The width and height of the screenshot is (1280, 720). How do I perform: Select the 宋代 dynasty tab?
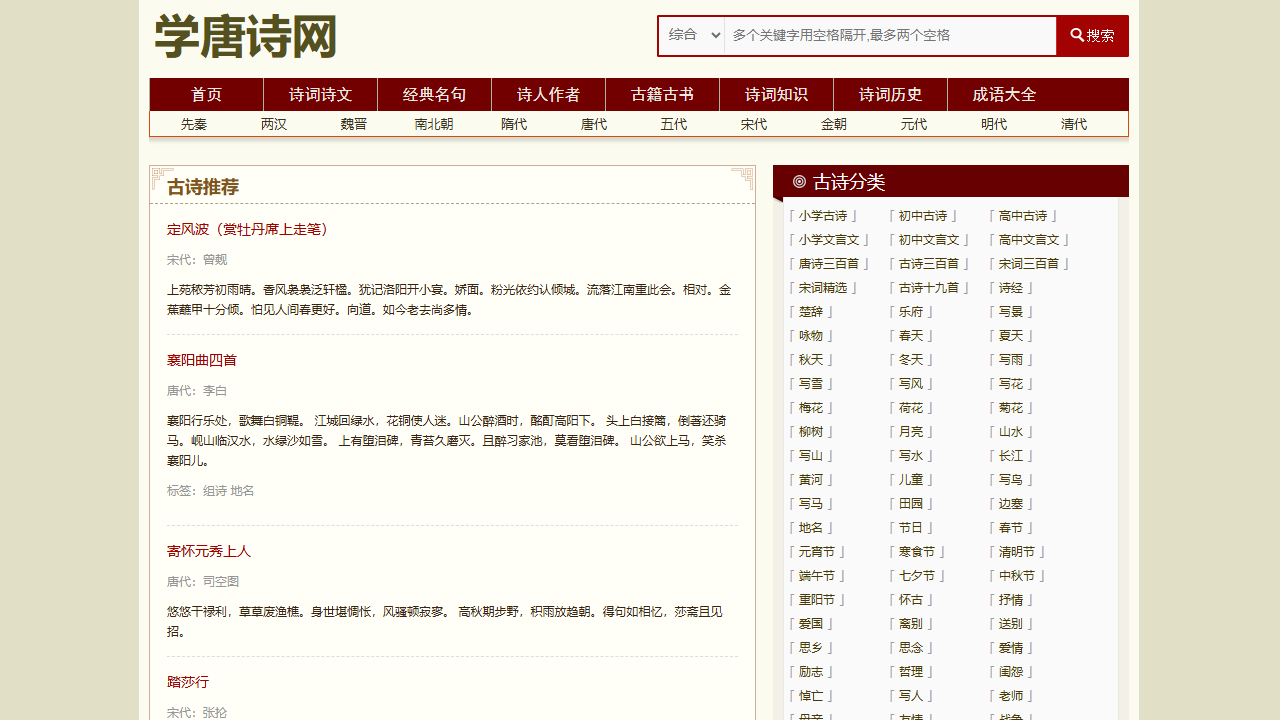tap(753, 124)
